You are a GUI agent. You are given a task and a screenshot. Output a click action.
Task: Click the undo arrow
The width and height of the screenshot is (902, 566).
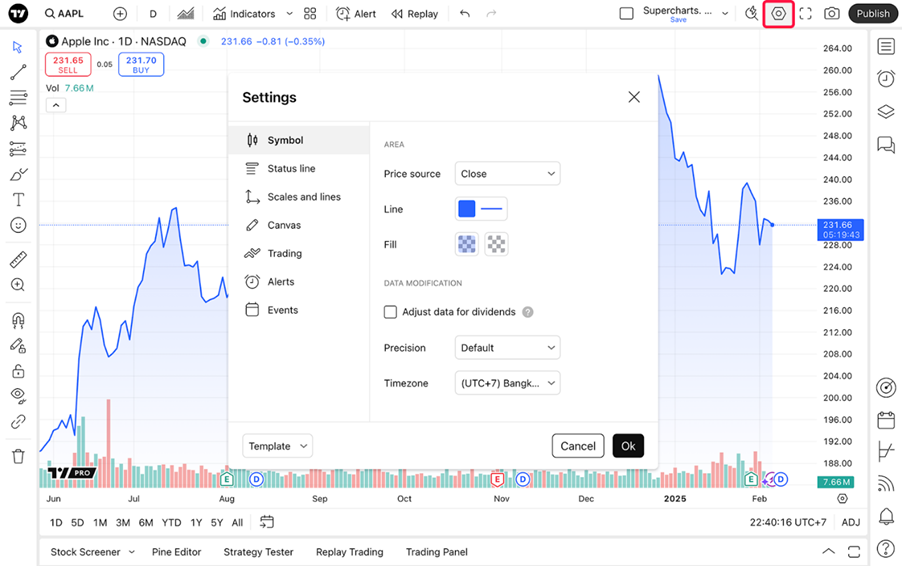tap(465, 14)
